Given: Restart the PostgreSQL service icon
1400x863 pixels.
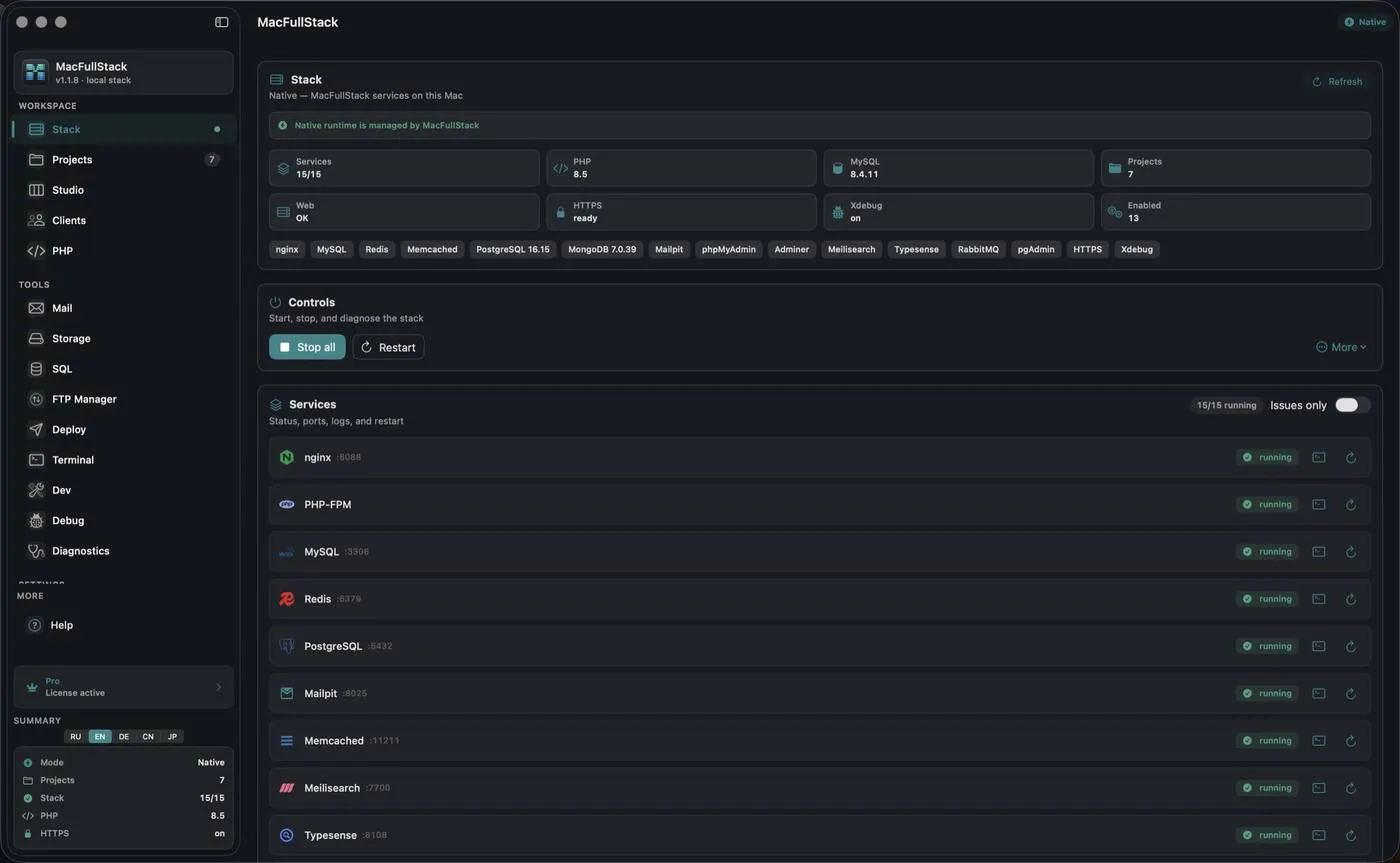Looking at the screenshot, I should pos(1351,646).
